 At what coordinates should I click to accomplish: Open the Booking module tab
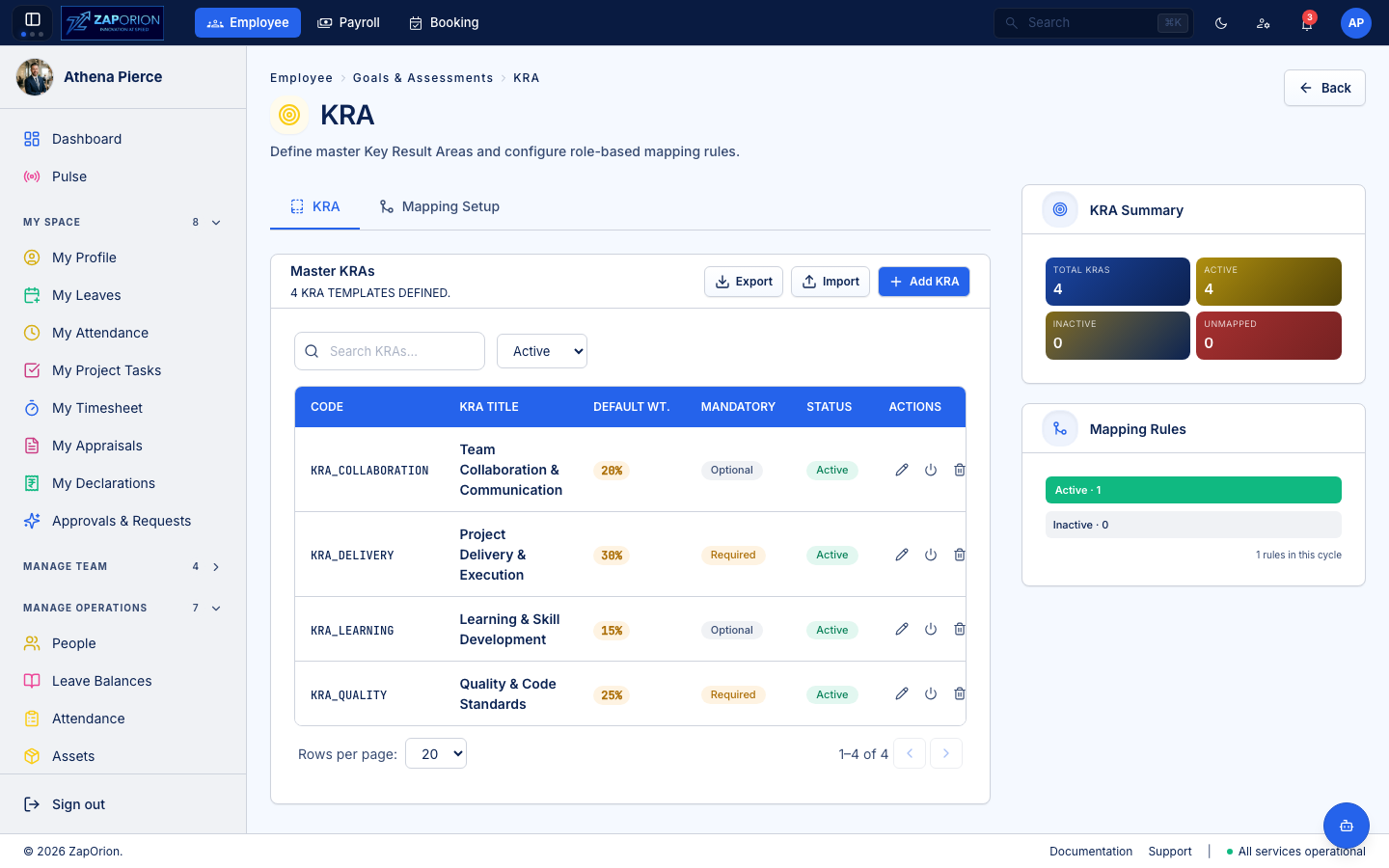[444, 22]
